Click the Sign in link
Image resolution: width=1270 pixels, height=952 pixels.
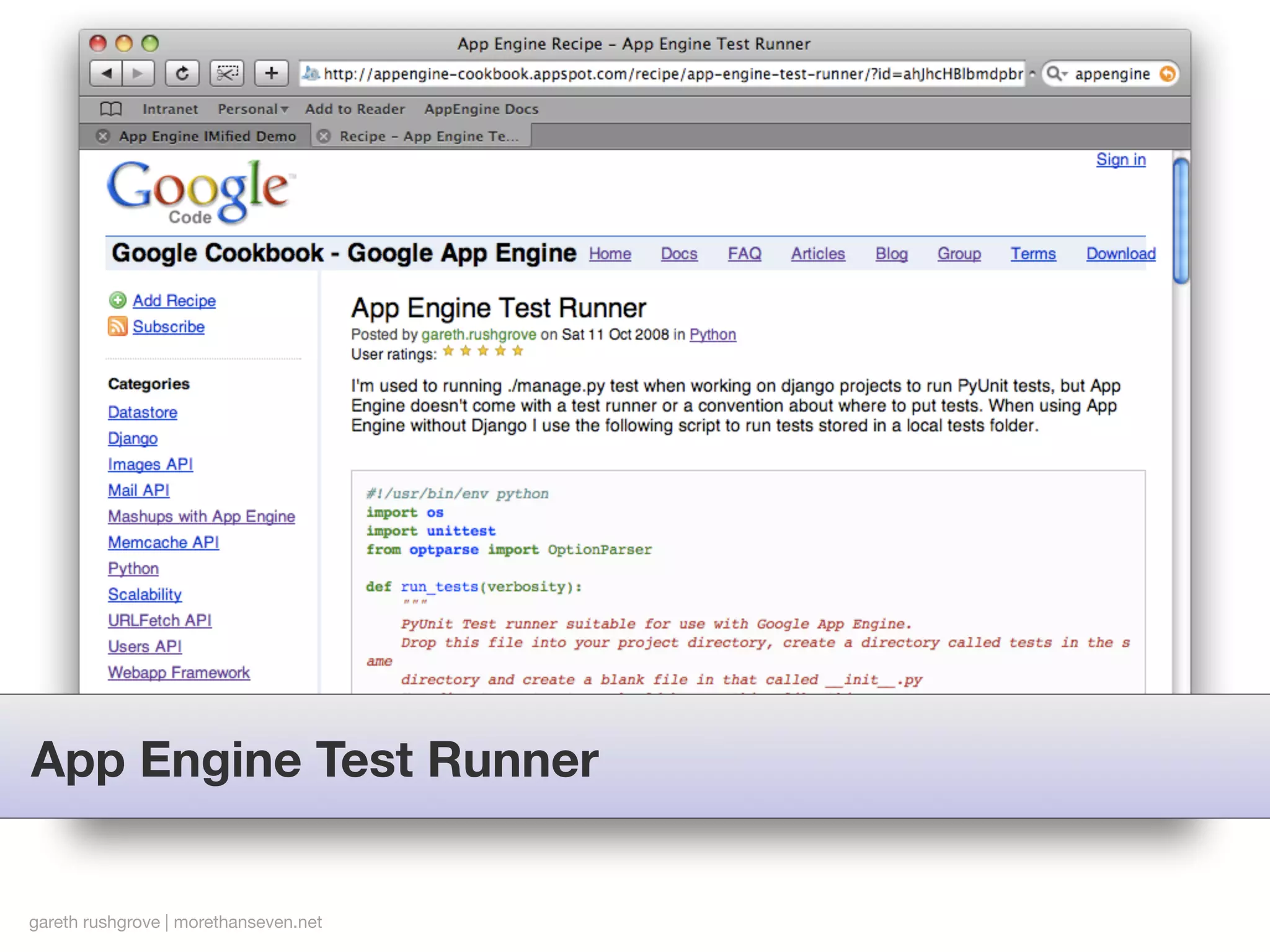click(x=1121, y=160)
